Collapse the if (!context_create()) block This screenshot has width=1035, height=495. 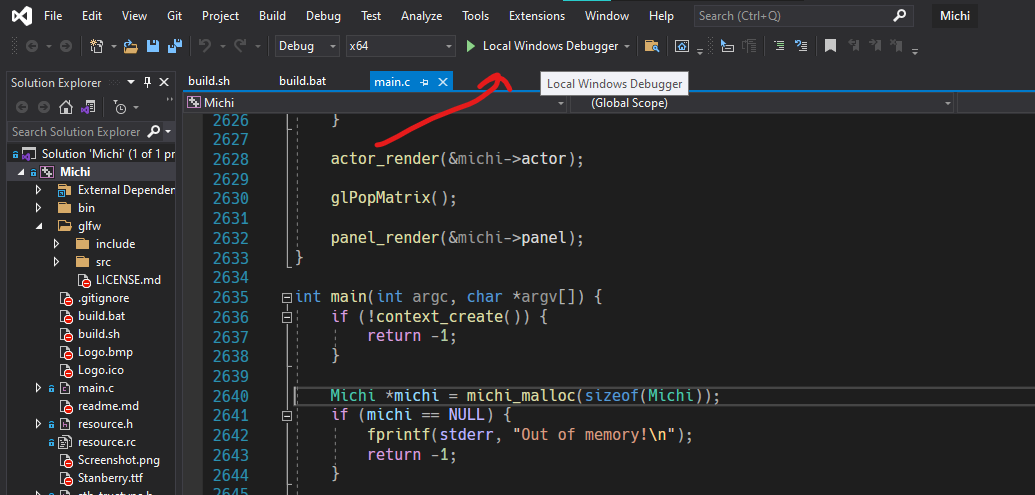click(x=286, y=317)
